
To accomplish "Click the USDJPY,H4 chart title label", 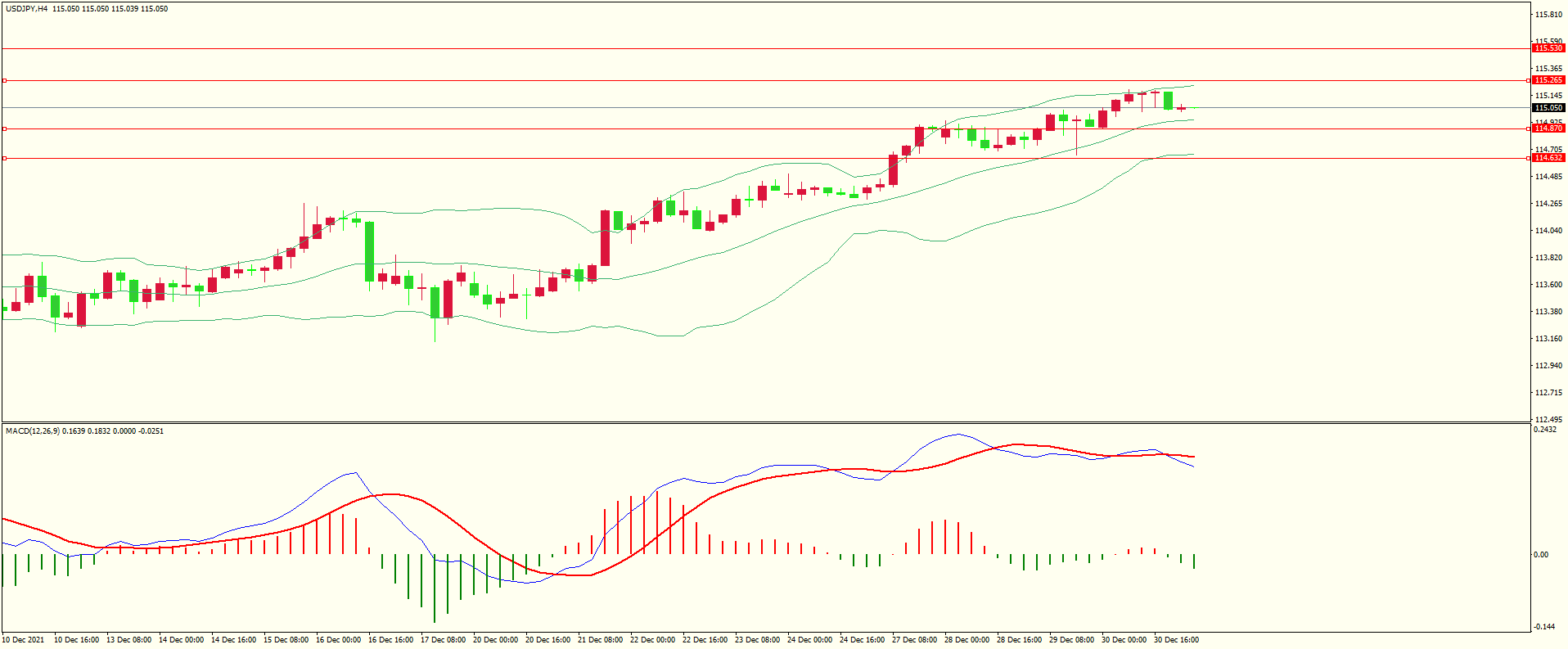I will pos(26,9).
